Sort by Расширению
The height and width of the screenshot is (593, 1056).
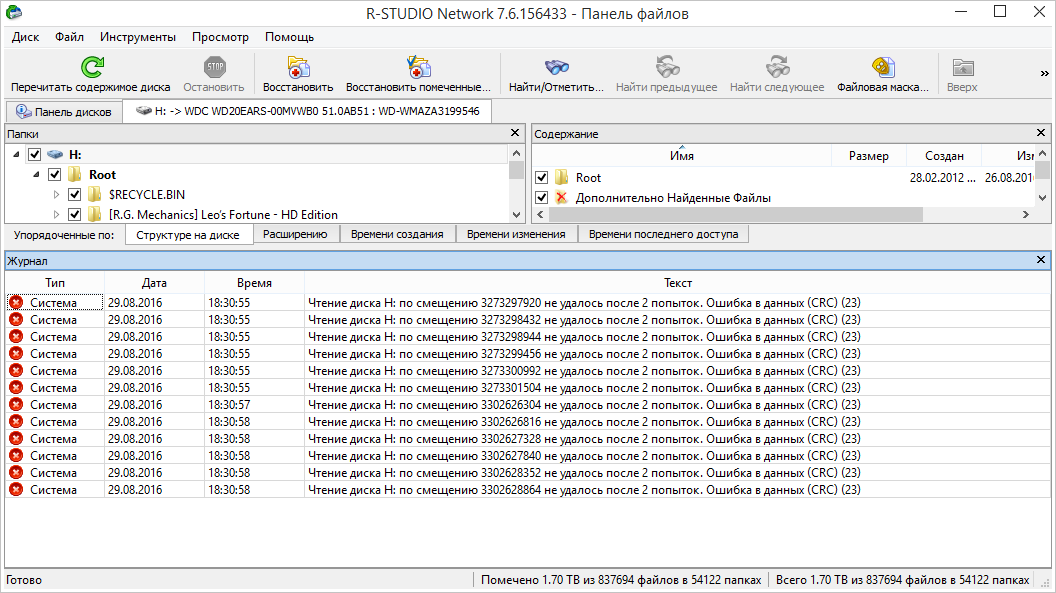295,234
